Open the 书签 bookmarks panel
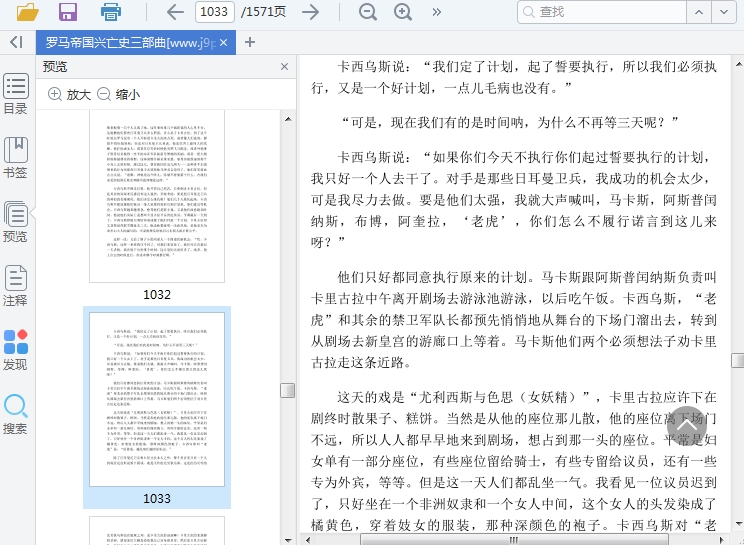Image resolution: width=744 pixels, height=545 pixels. (16, 158)
